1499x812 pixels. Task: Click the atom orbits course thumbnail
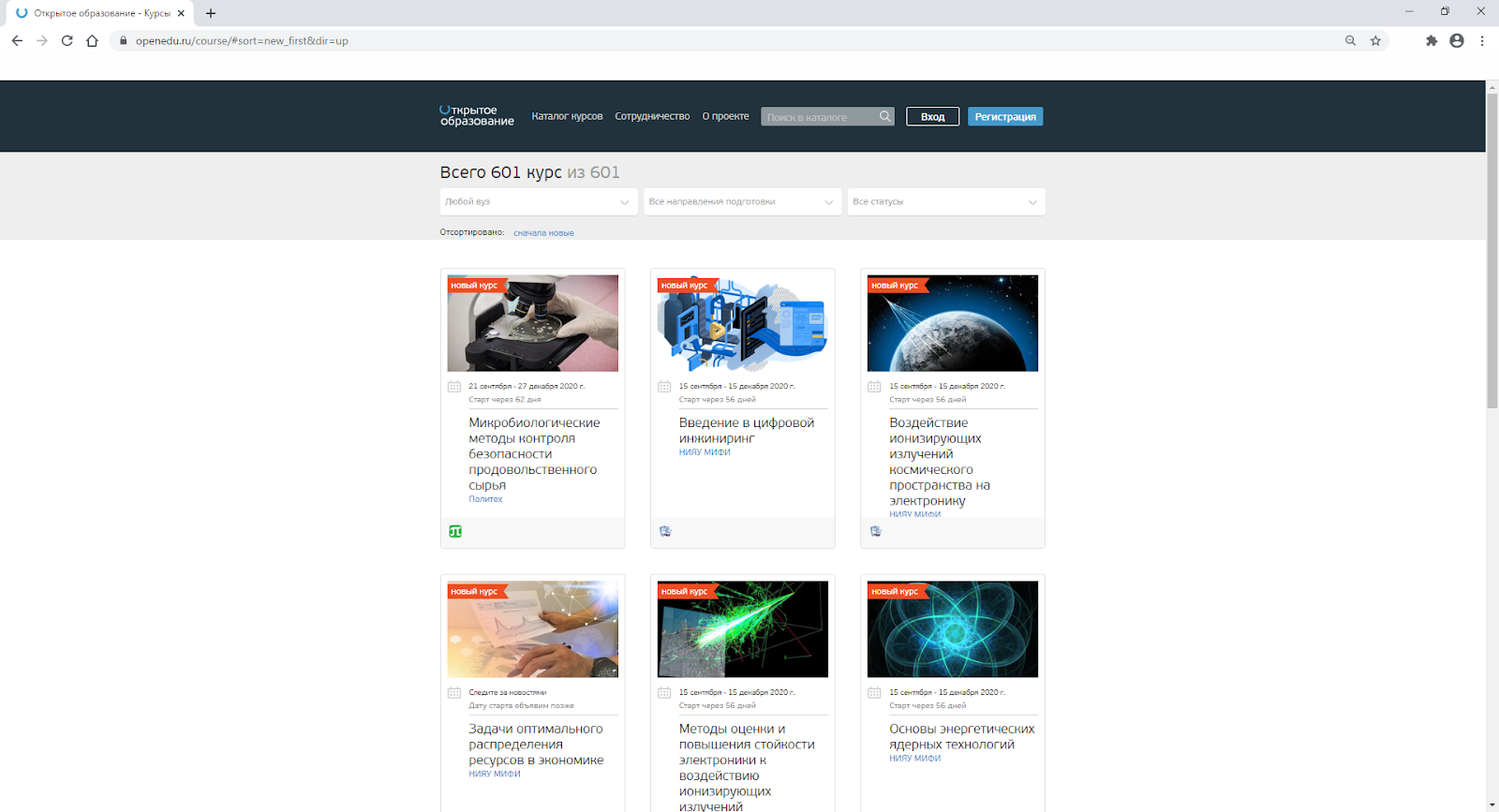click(953, 629)
